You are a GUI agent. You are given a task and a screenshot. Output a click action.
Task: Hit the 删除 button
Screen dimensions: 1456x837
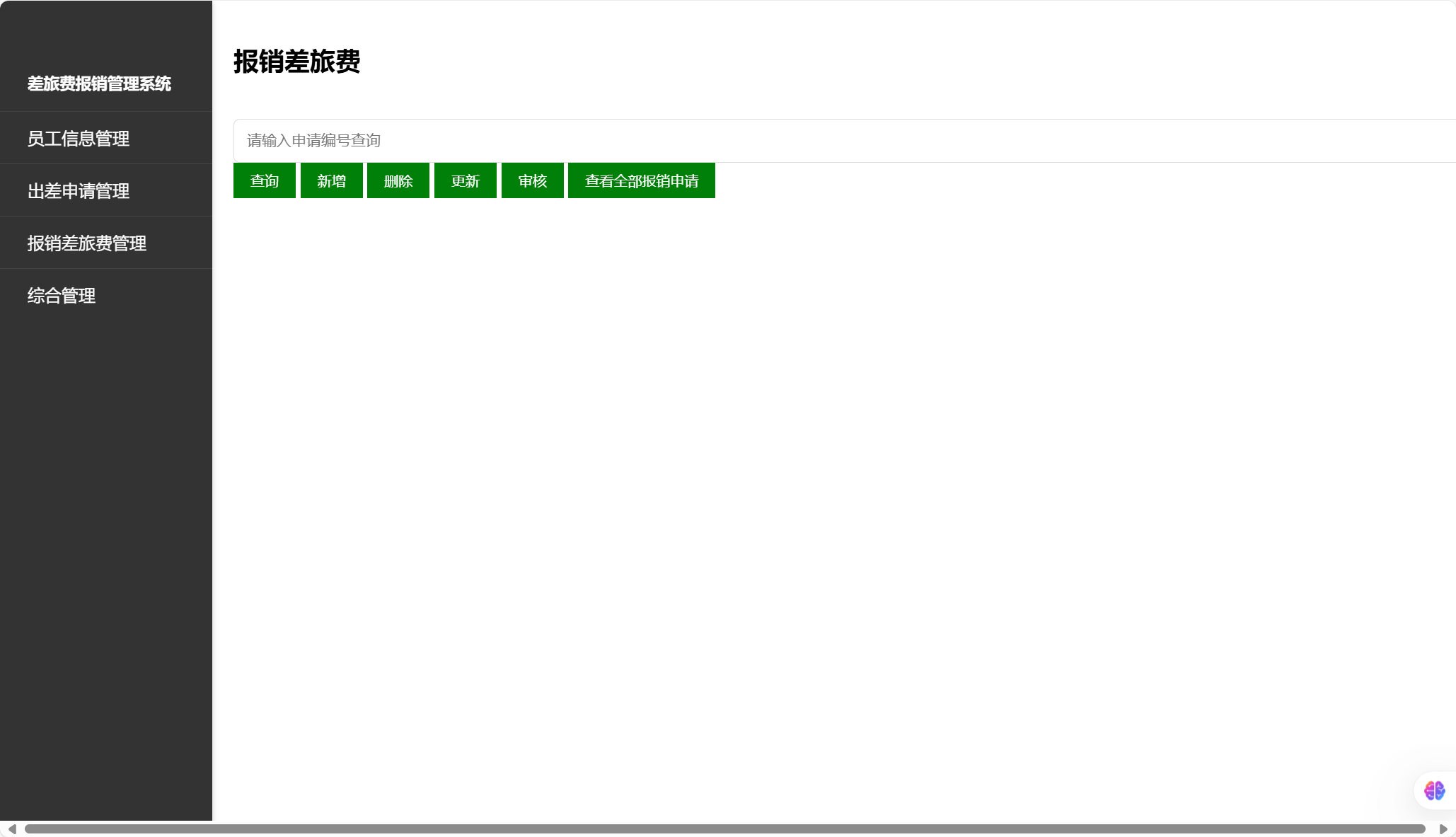[x=398, y=181]
